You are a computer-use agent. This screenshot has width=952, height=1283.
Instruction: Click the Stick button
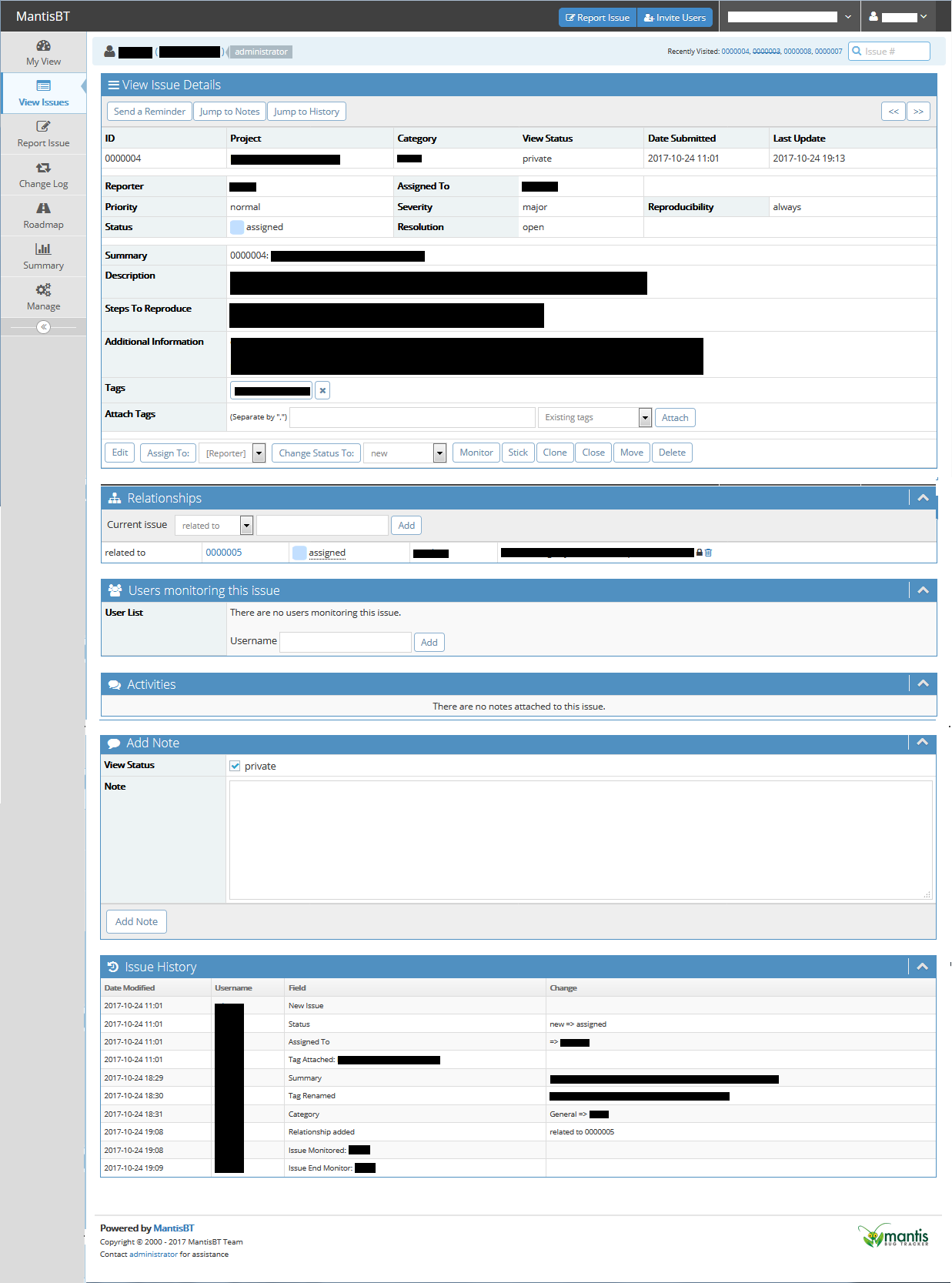pos(518,453)
